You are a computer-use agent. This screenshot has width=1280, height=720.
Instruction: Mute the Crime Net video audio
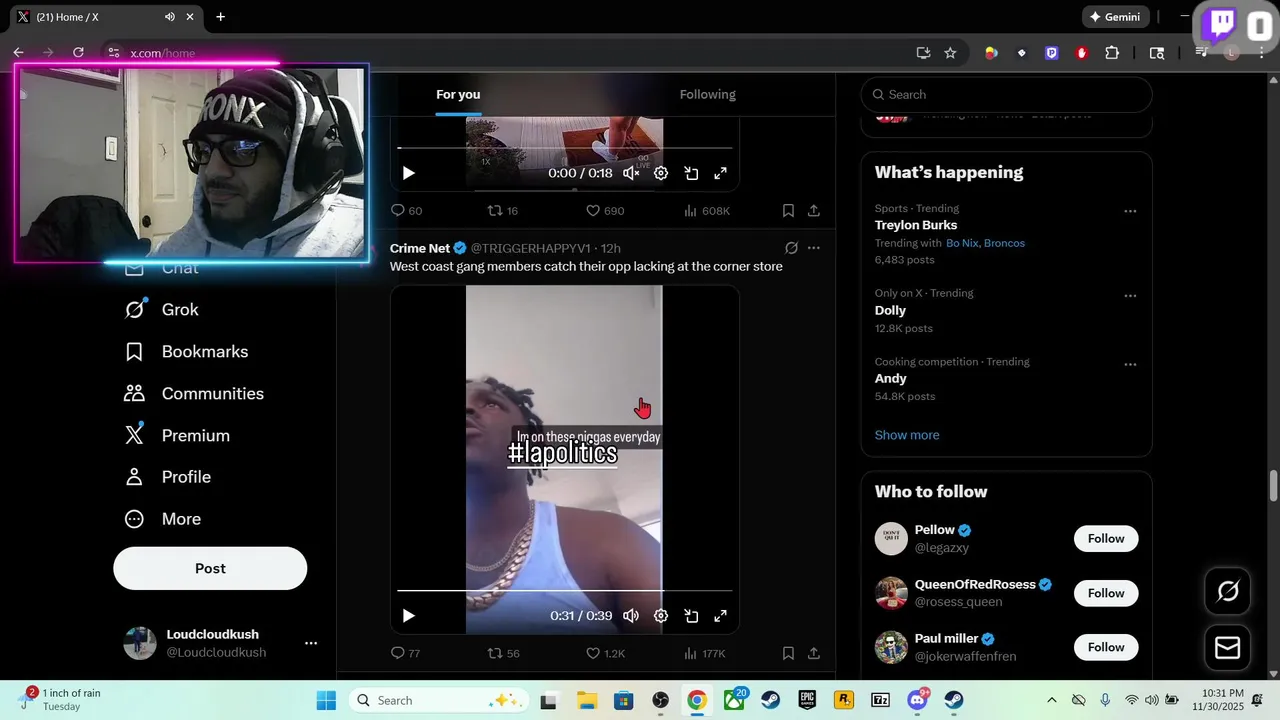coord(631,616)
